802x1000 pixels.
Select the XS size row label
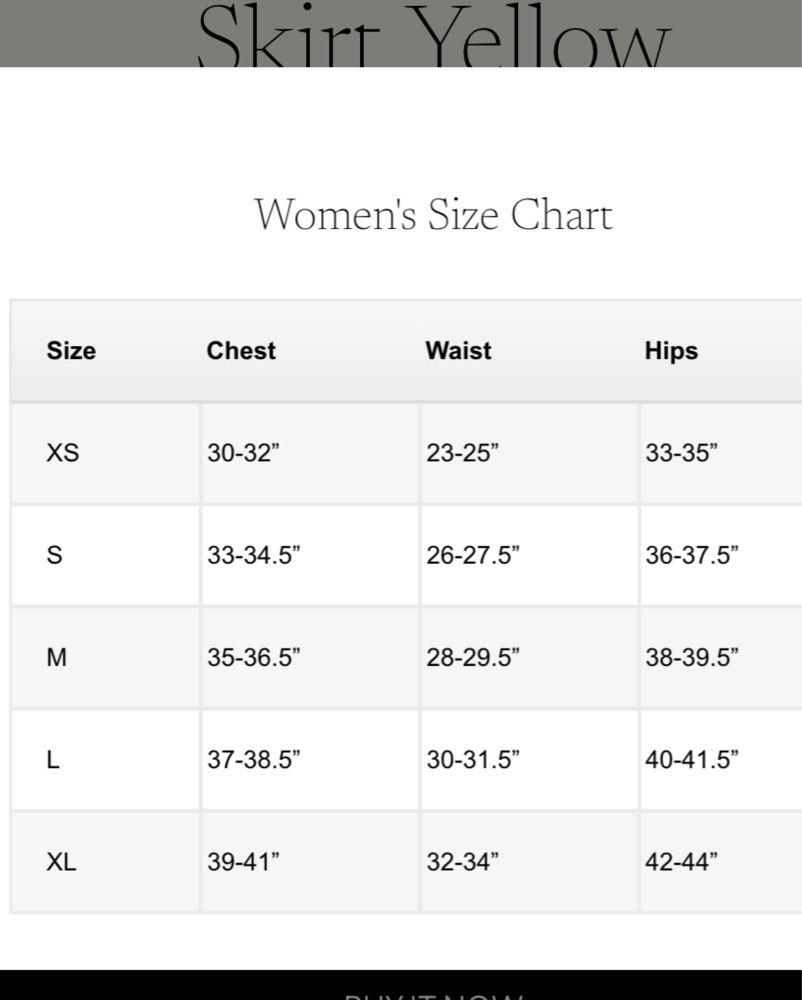click(x=62, y=453)
